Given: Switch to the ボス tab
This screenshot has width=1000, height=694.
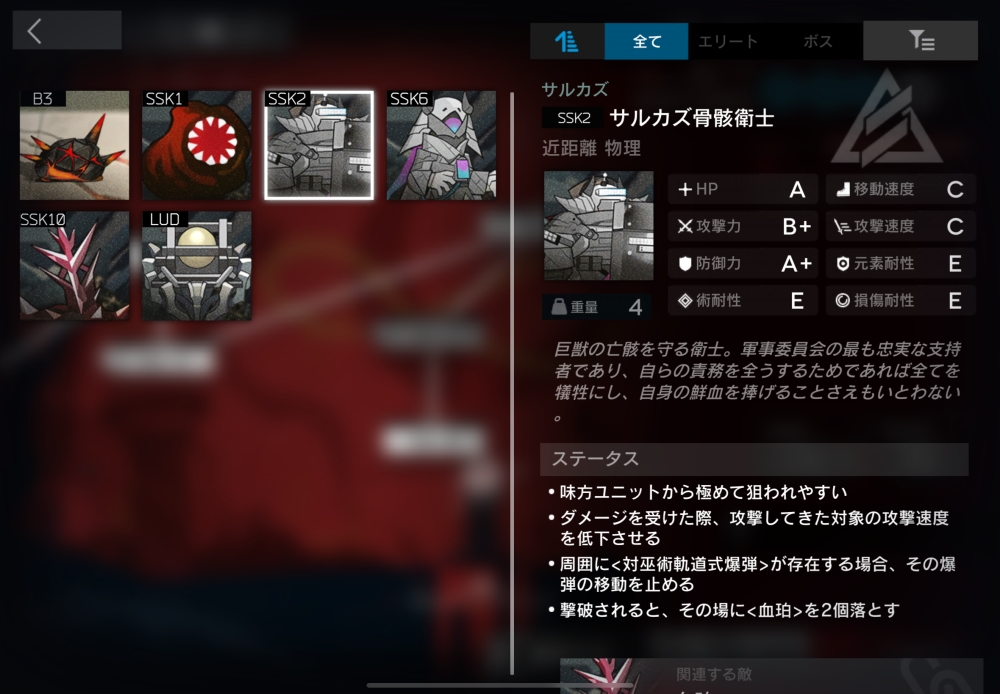Looking at the screenshot, I should point(817,41).
